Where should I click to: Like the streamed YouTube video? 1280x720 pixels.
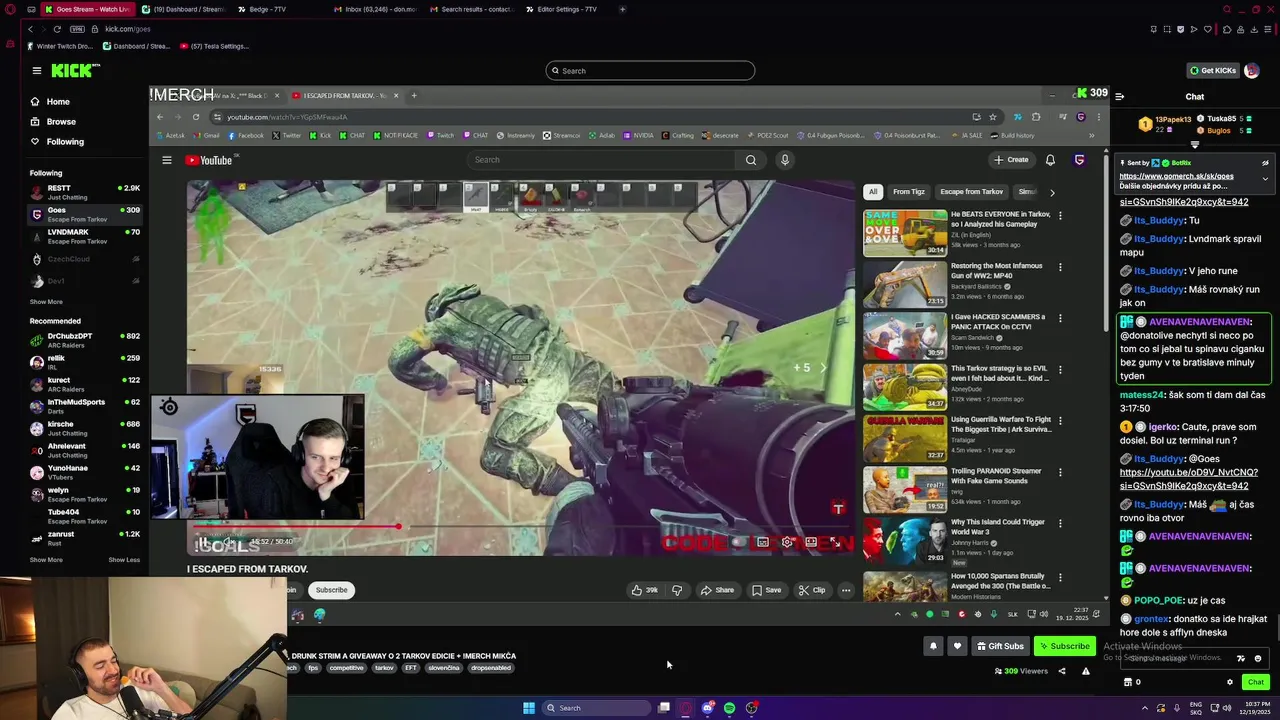click(x=644, y=590)
